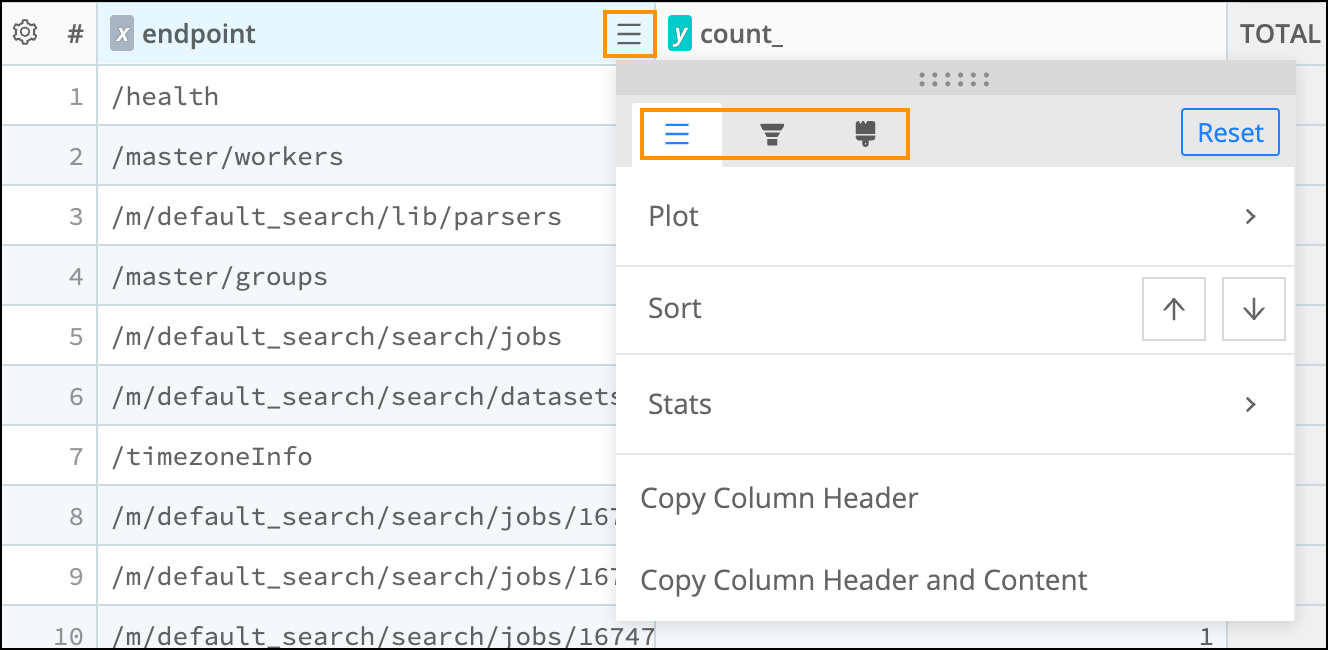
Task: Click the drag handle atop the menu panel
Action: click(x=956, y=77)
